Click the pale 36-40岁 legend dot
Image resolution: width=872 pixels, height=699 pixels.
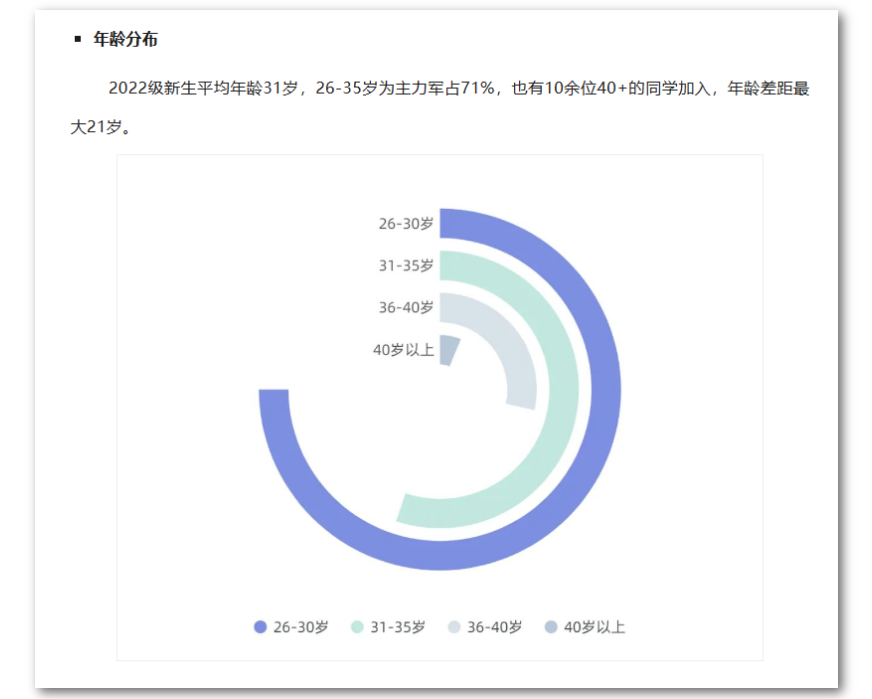click(x=454, y=627)
